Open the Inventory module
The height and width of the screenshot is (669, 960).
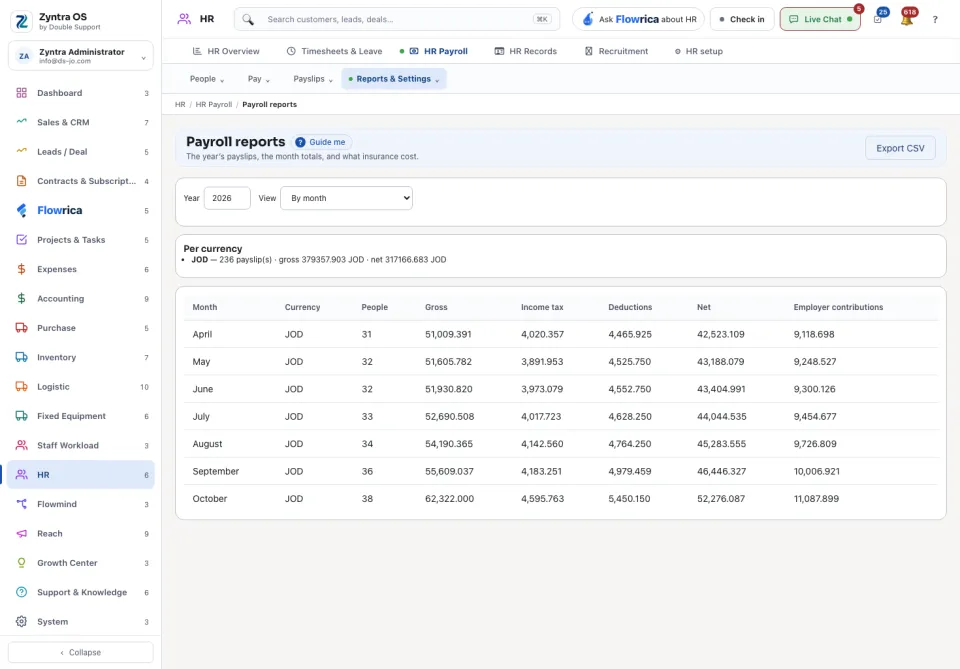81,357
